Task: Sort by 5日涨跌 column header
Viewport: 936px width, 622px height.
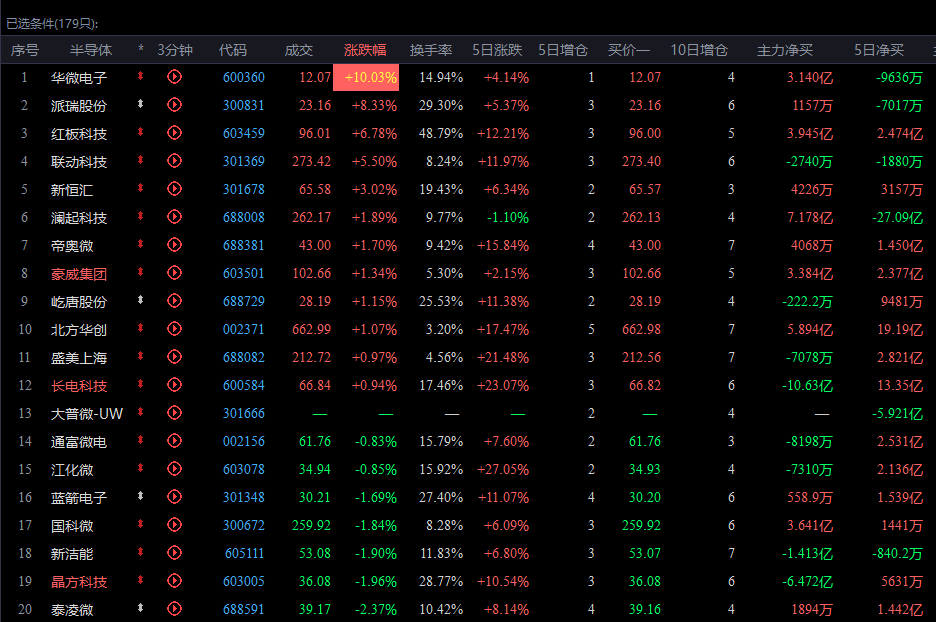Action: [x=497, y=50]
